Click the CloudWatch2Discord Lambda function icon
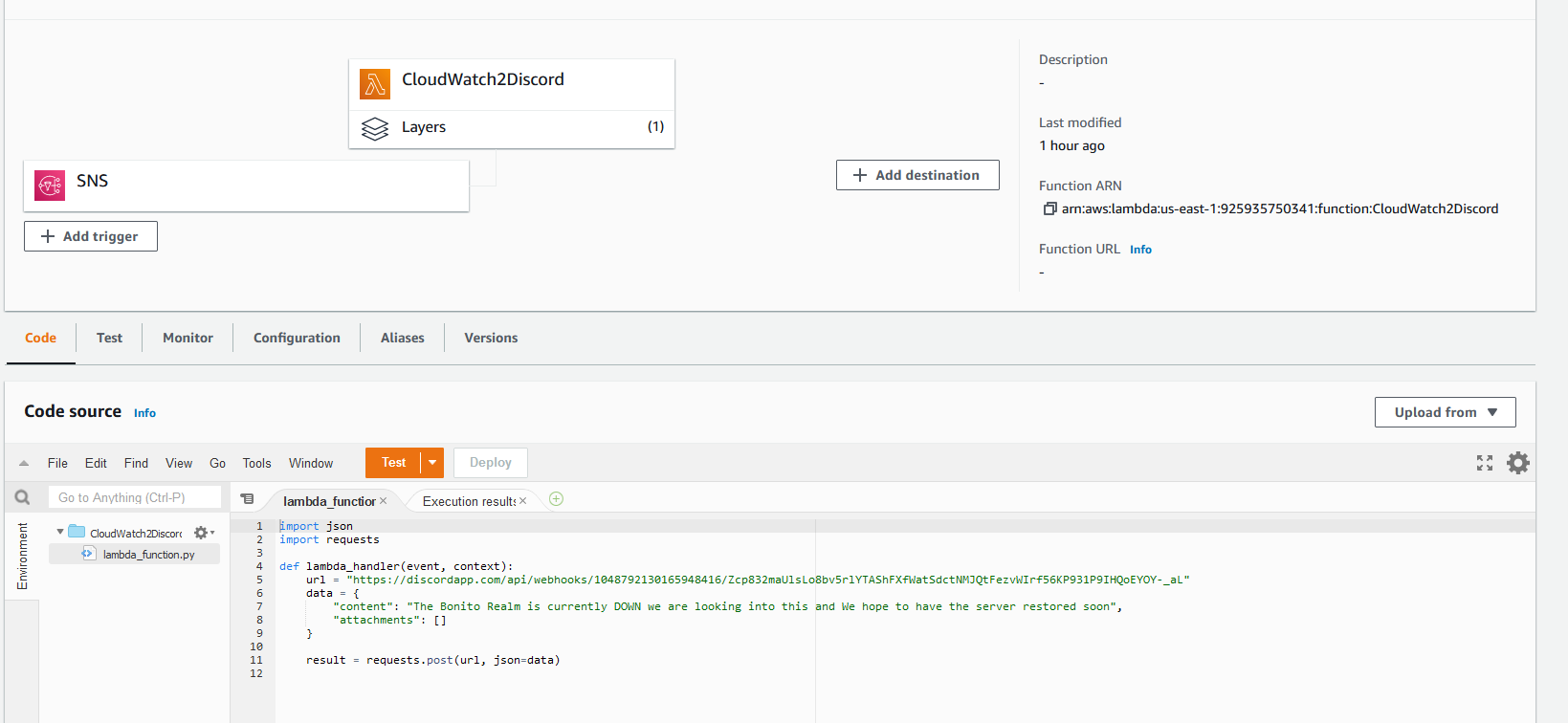The image size is (1568, 723). 375,84
